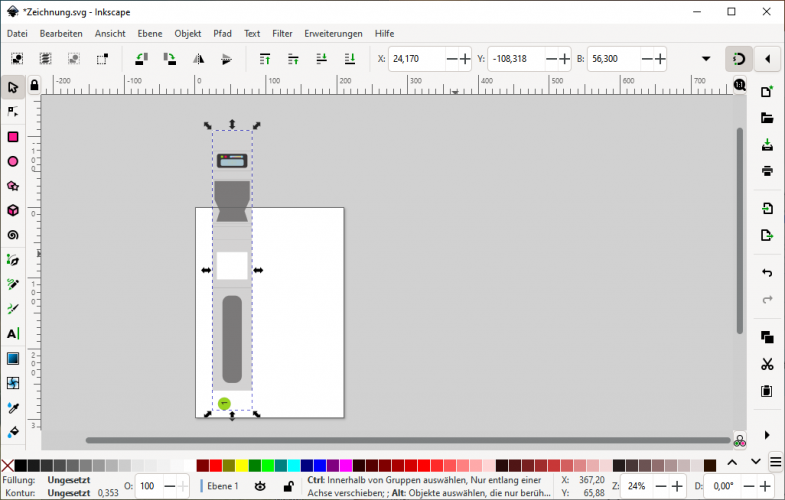Toggle snapping button in toolbar
Image resolution: width=785 pixels, height=500 pixels.
[x=739, y=59]
